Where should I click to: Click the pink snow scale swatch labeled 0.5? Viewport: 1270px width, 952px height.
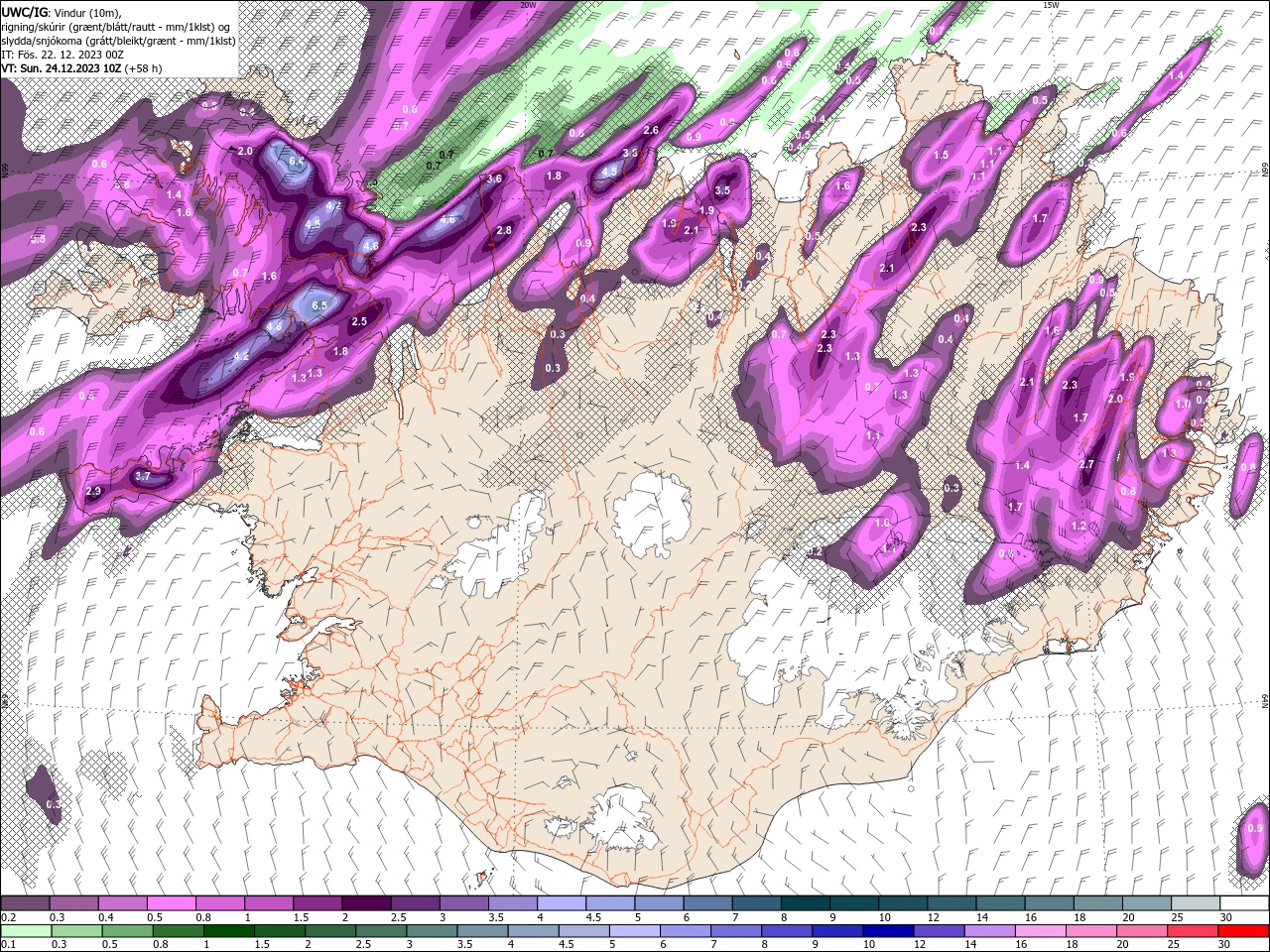pos(171,903)
